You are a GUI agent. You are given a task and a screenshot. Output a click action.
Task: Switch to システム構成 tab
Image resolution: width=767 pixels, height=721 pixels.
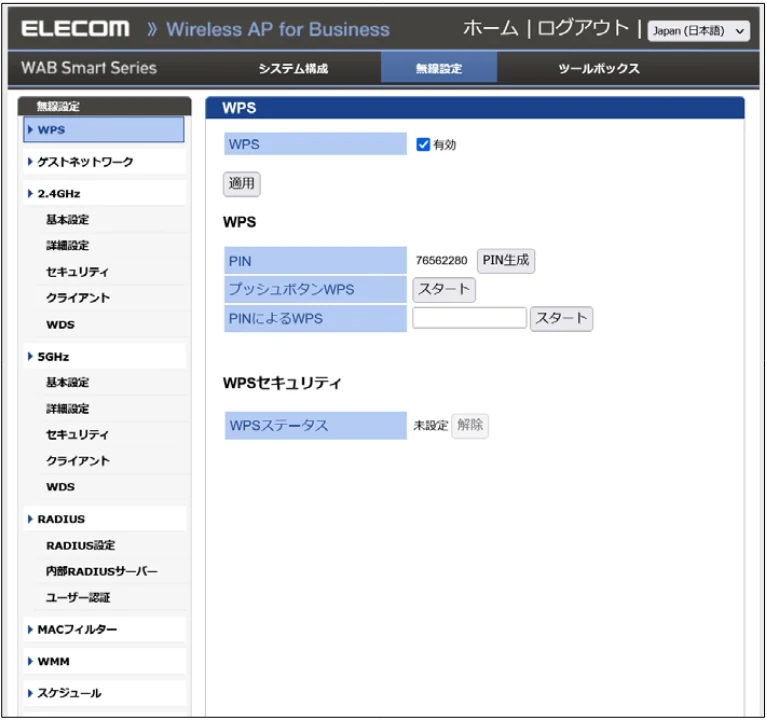[x=293, y=68]
